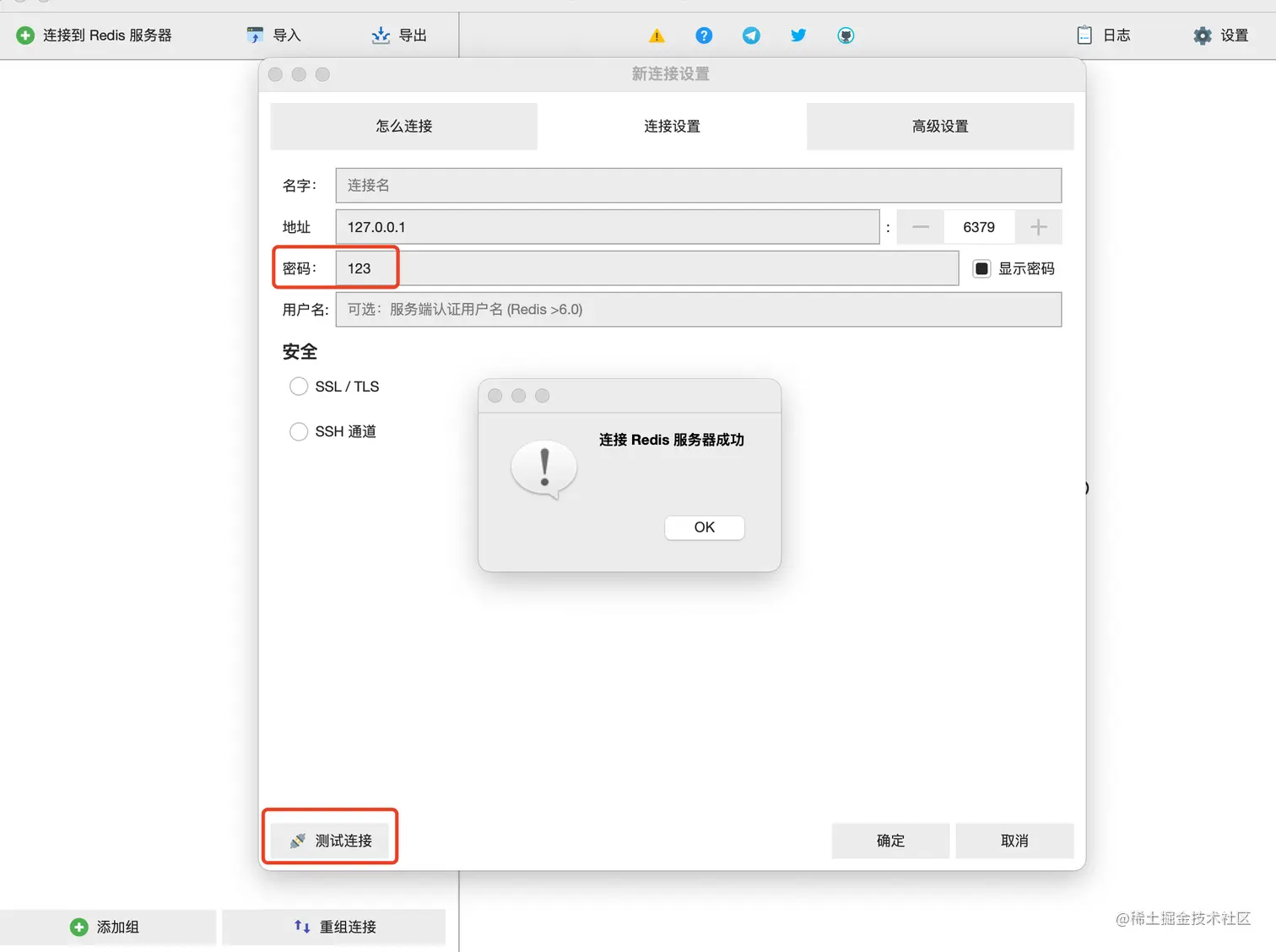Switch to the 怎么连接 tab
This screenshot has height=952, width=1276.
click(x=403, y=127)
